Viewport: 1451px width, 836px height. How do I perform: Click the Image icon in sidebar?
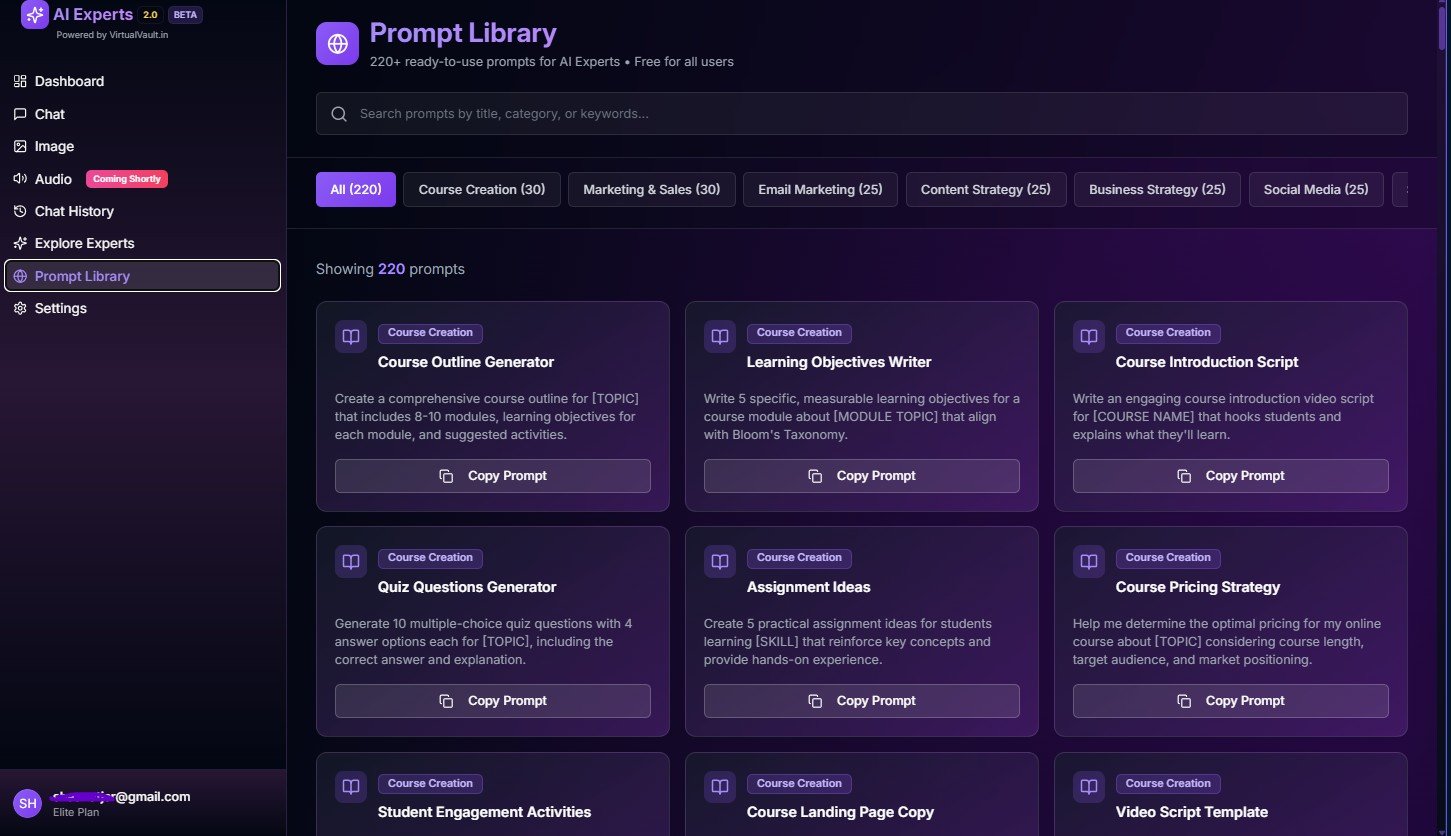coord(20,146)
